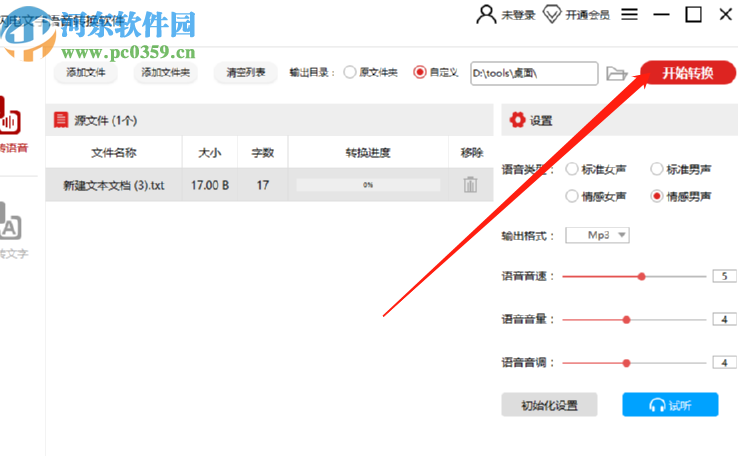The image size is (738, 456).
Task: Click the 文件名称 column header
Action: pyautogui.click(x=113, y=152)
